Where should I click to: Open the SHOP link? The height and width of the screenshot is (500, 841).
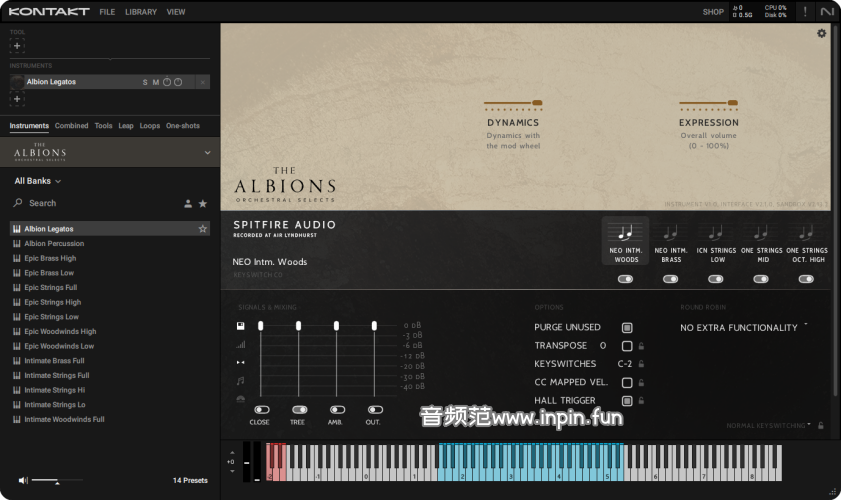[x=713, y=12]
